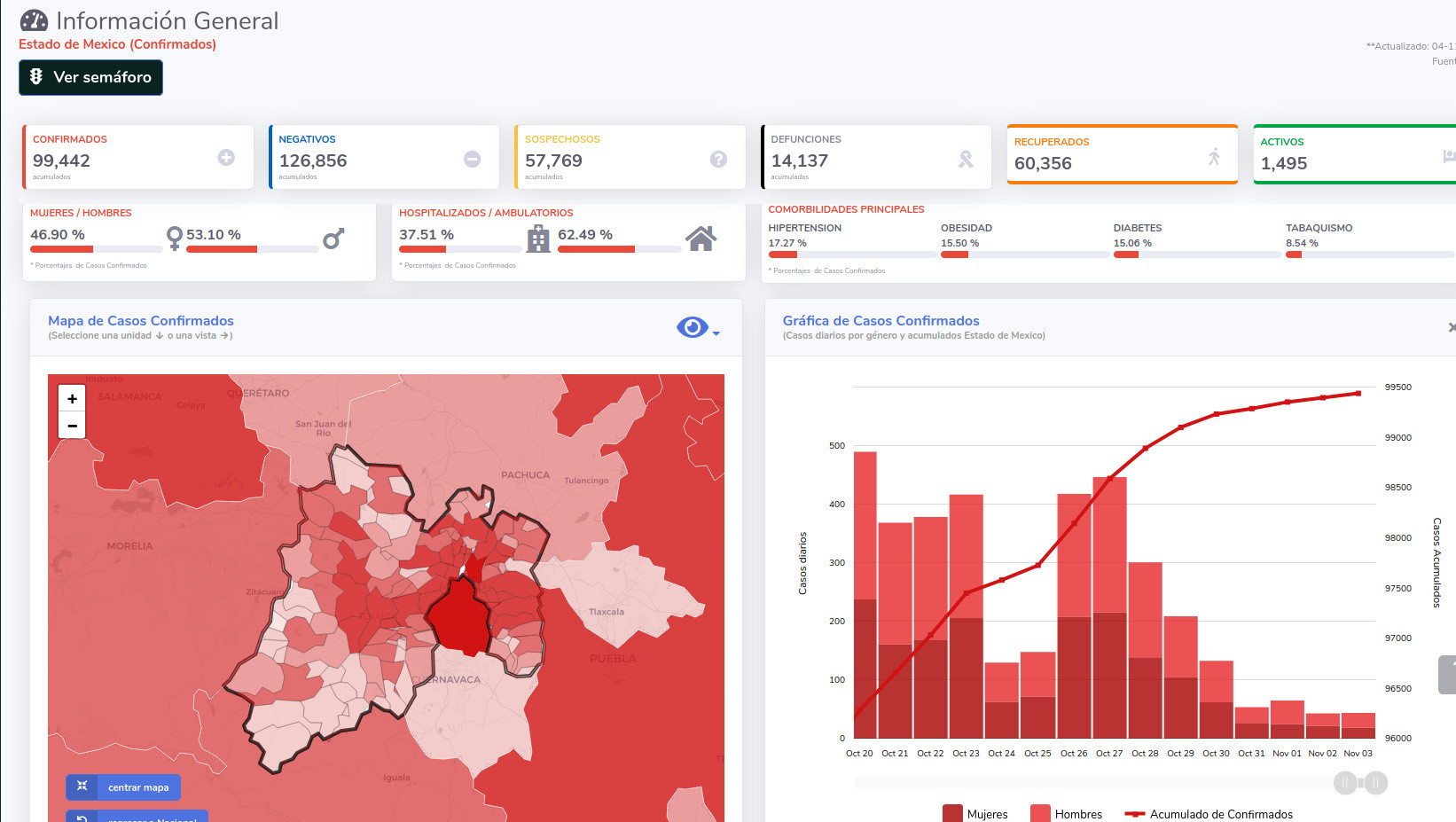Click the Gráfica de Casos Confirmados title

coord(881,321)
